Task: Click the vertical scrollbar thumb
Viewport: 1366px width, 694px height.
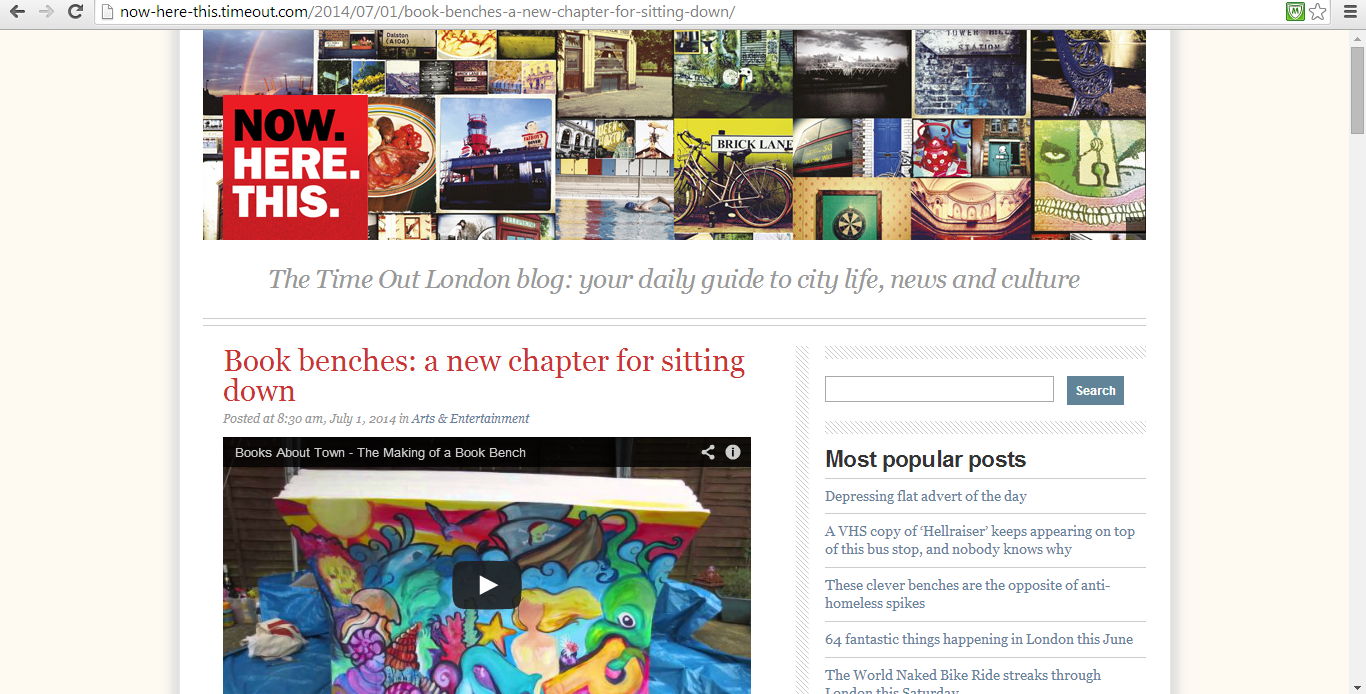Action: point(1357,90)
